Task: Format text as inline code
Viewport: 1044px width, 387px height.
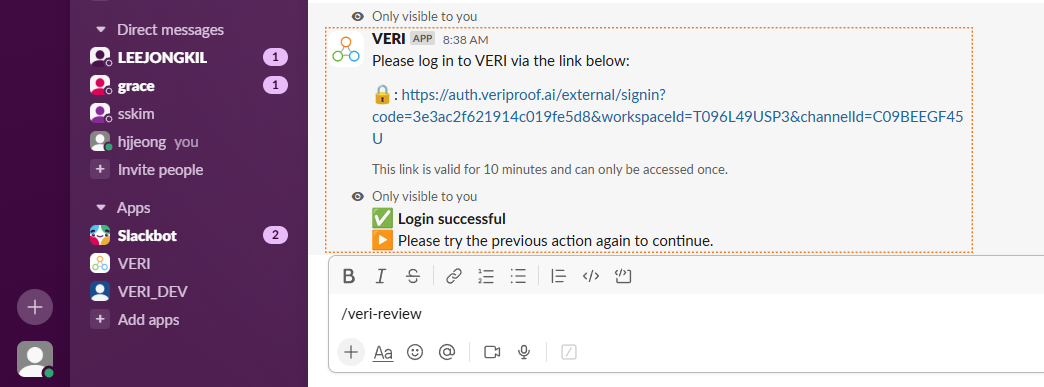Action: pyautogui.click(x=591, y=276)
